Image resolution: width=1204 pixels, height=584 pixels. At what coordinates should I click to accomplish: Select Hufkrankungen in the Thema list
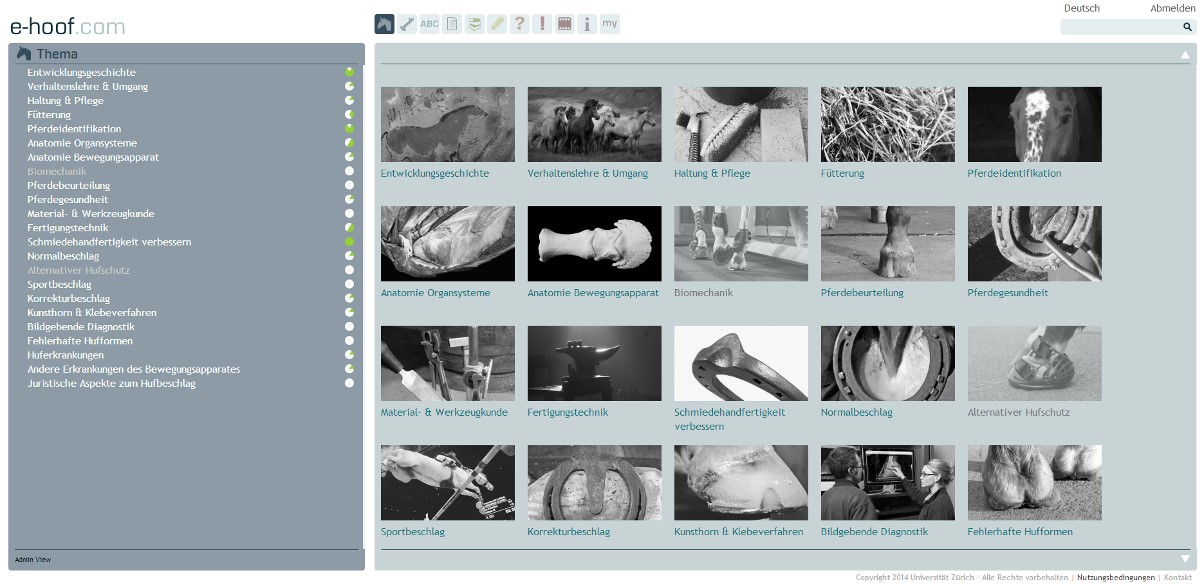click(x=65, y=355)
